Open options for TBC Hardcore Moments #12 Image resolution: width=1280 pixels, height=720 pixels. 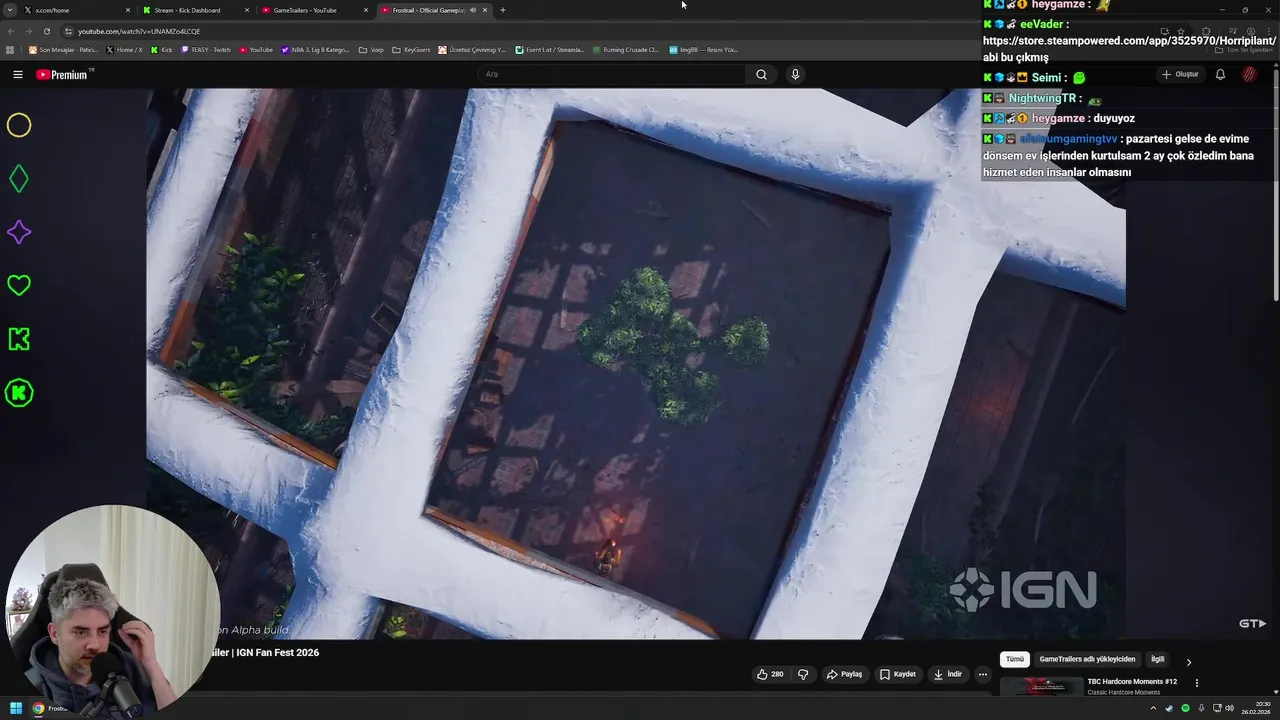[1197, 683]
